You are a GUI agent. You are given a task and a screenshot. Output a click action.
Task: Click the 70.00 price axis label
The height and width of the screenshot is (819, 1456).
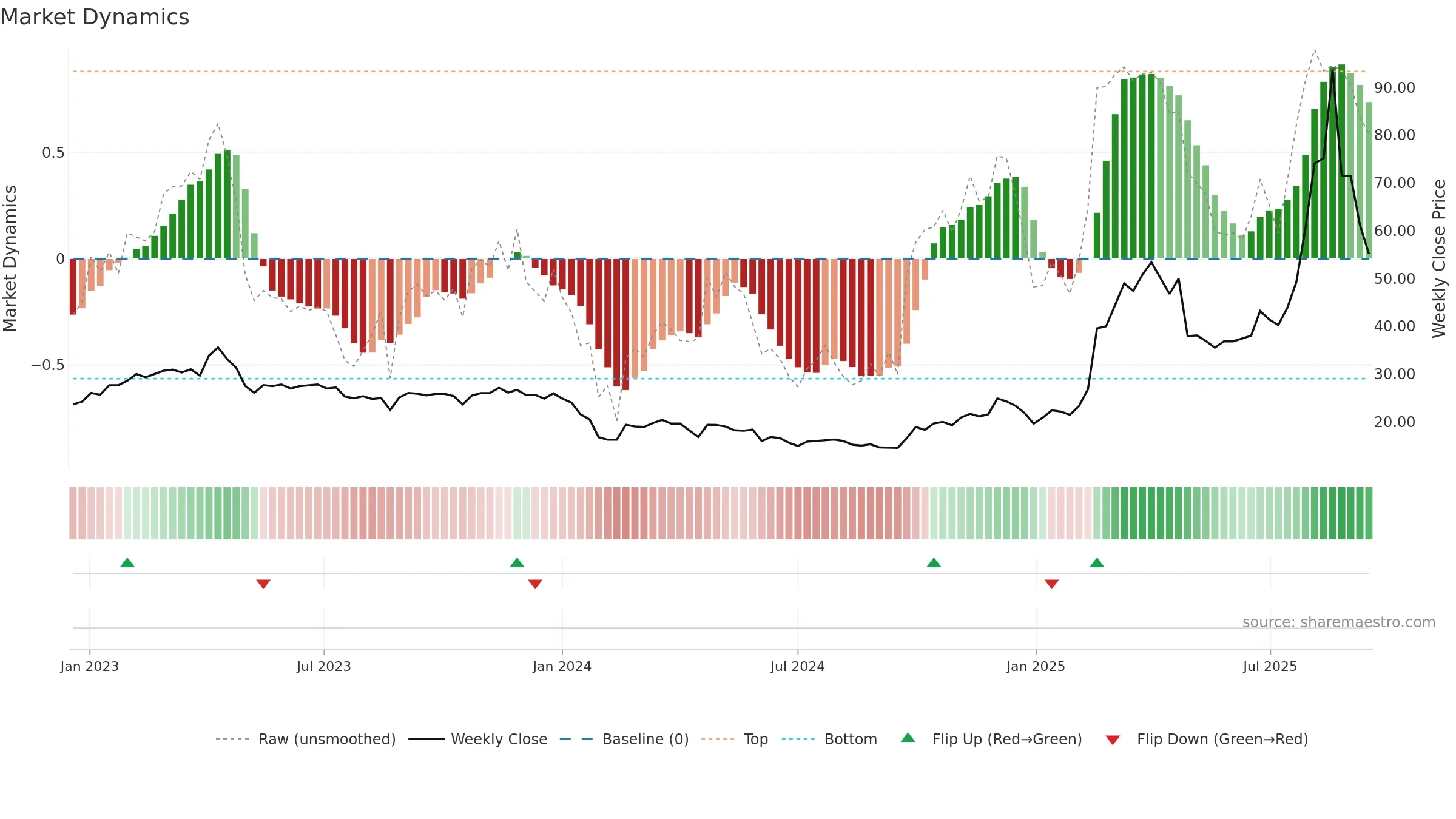[1395, 183]
